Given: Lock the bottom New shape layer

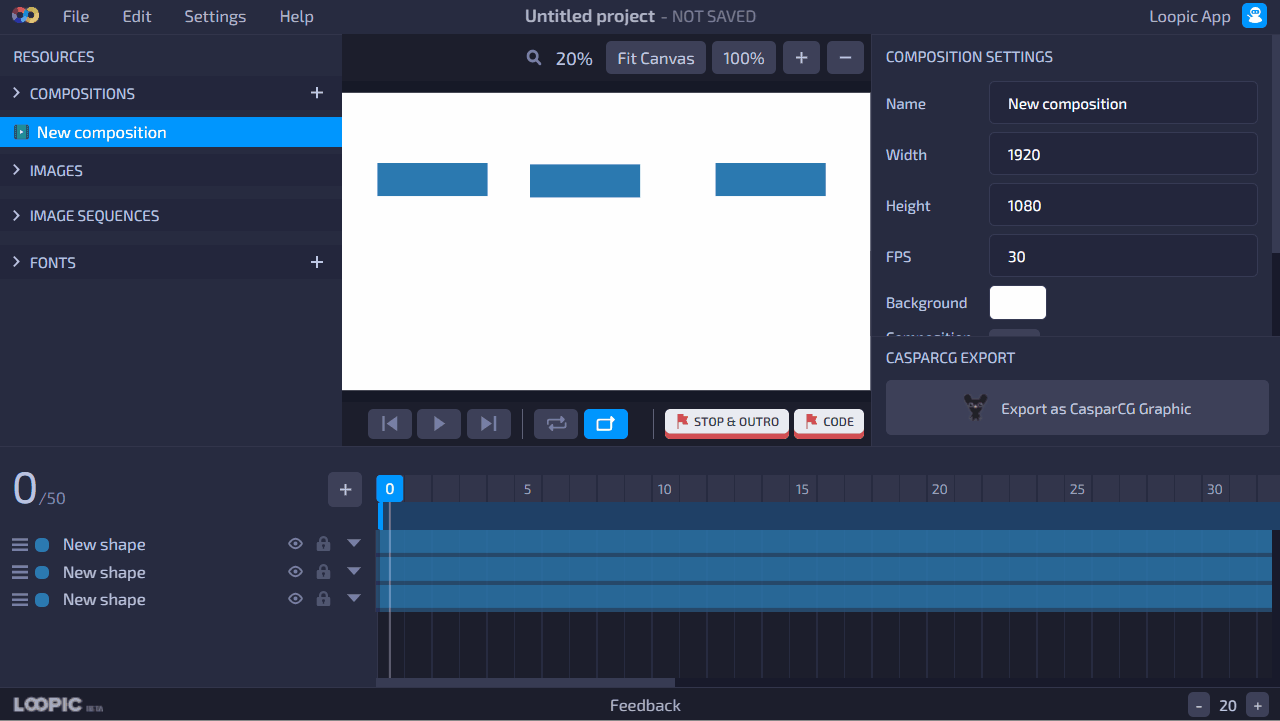Looking at the screenshot, I should click(x=323, y=599).
